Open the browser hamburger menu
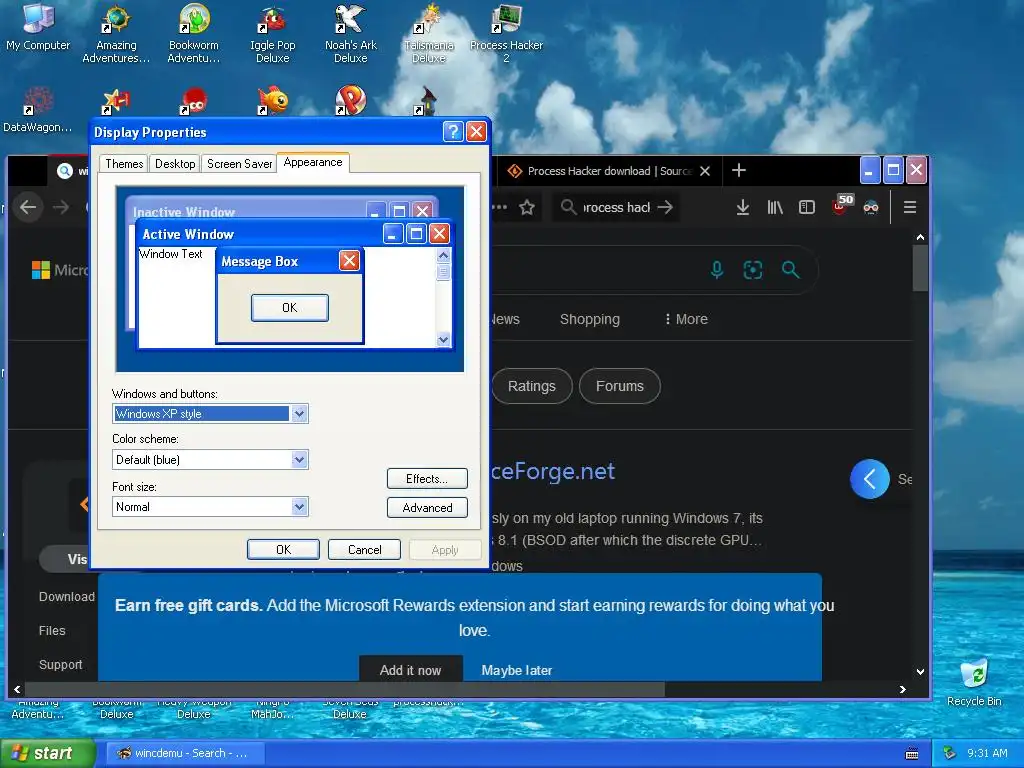This screenshot has width=1024, height=768. 910,208
